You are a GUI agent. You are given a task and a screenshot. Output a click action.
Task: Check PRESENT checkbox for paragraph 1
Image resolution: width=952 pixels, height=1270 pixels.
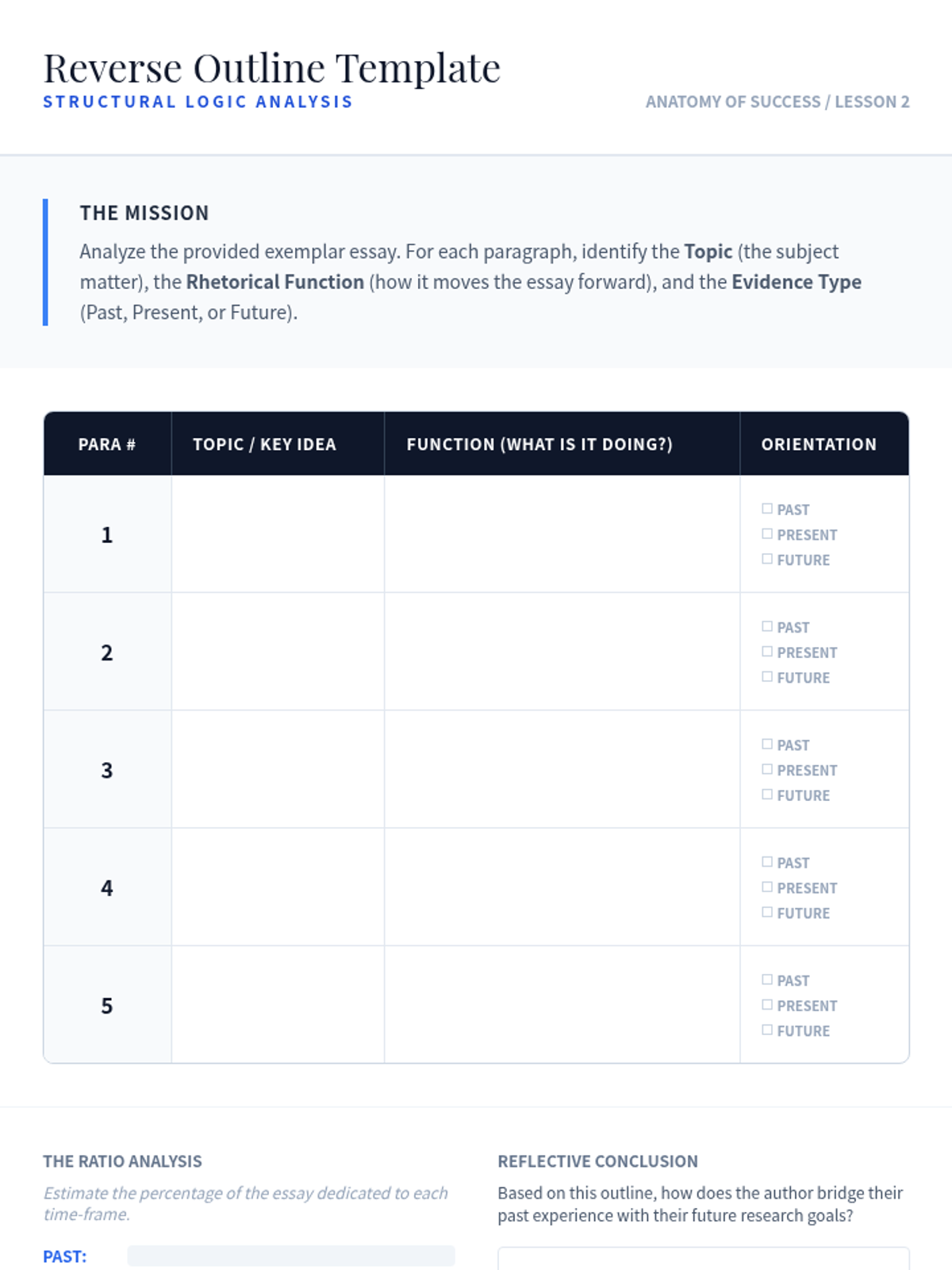tap(767, 534)
